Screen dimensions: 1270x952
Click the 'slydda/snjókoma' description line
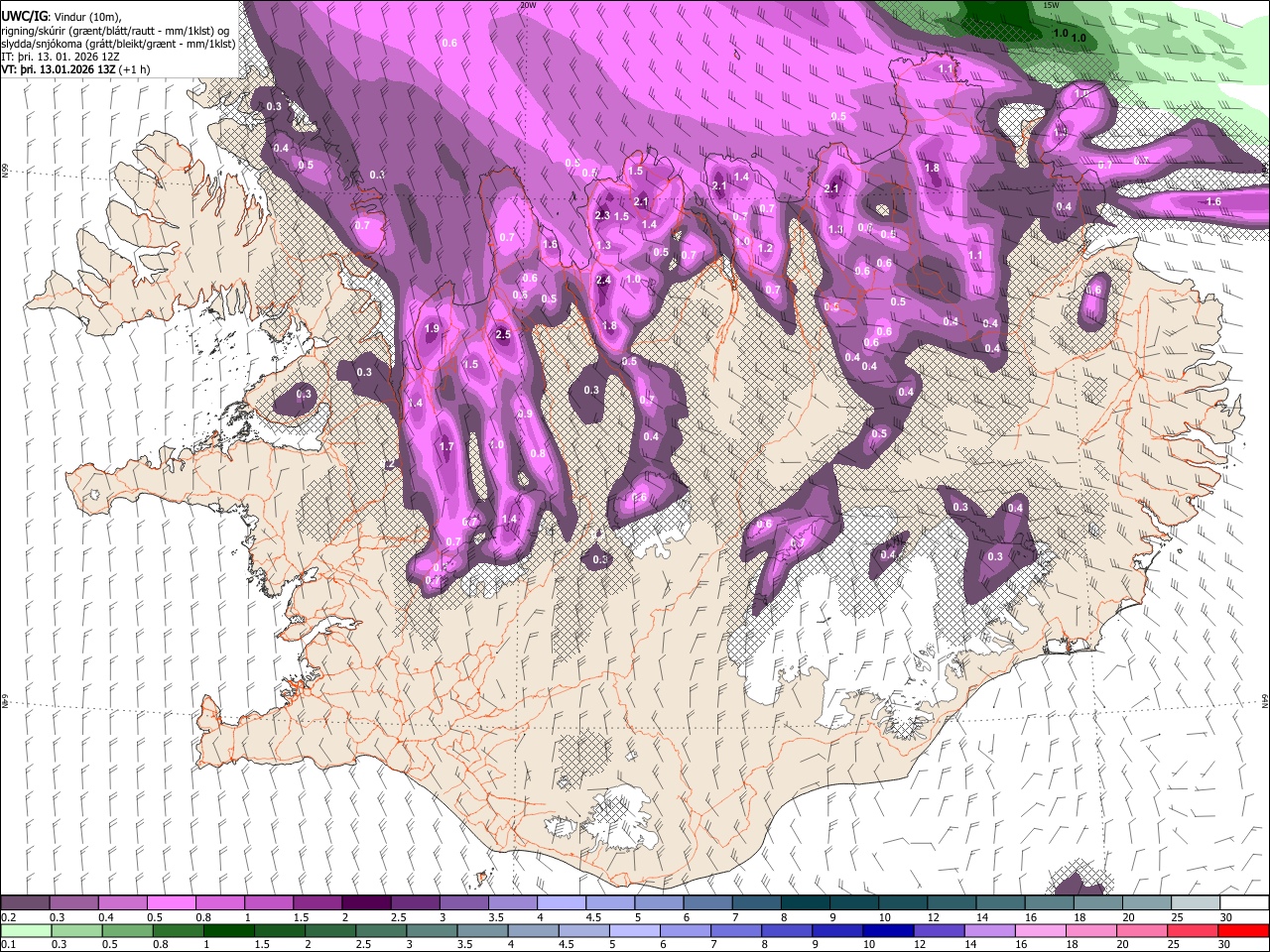click(x=118, y=44)
